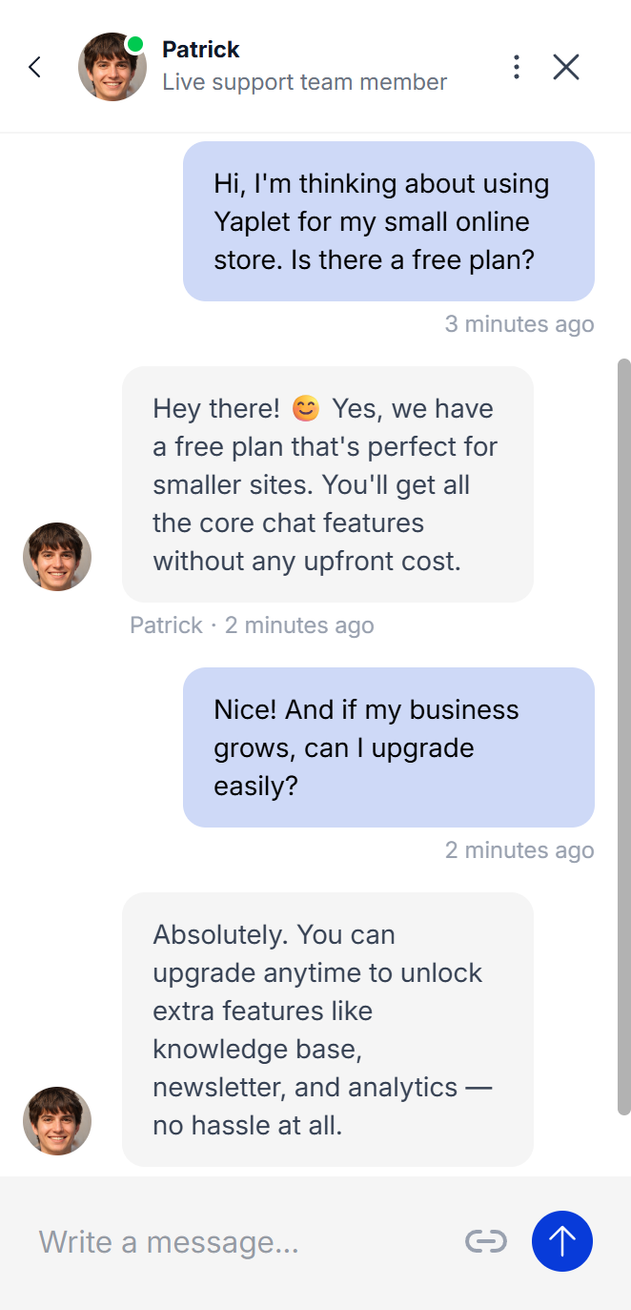Screen dimensions: 631x1310
Task: Click the message asking about upgrading easily
Action: click(x=388, y=747)
